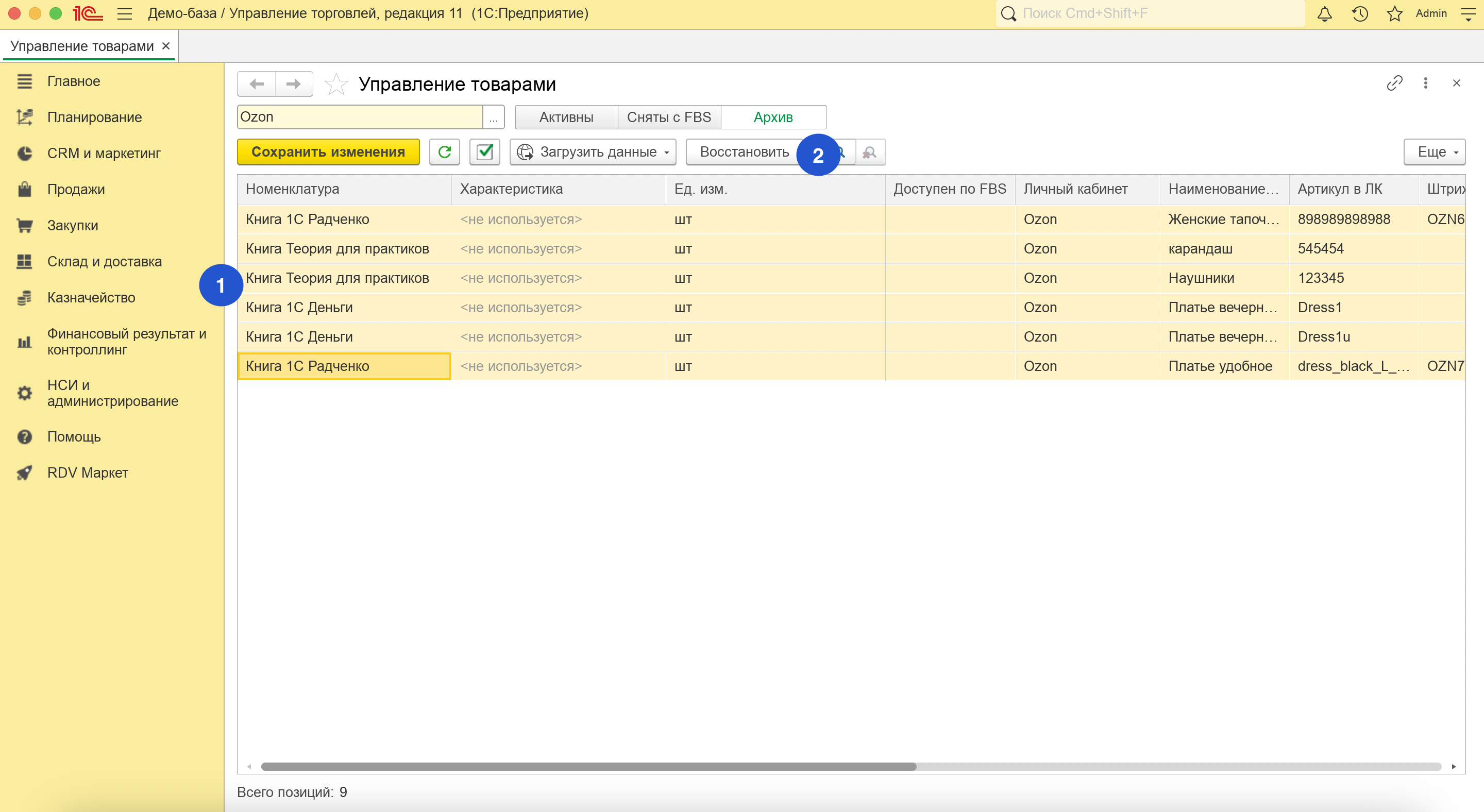The height and width of the screenshot is (812, 1484).
Task: Add page to favorites star icon
Action: 336,84
